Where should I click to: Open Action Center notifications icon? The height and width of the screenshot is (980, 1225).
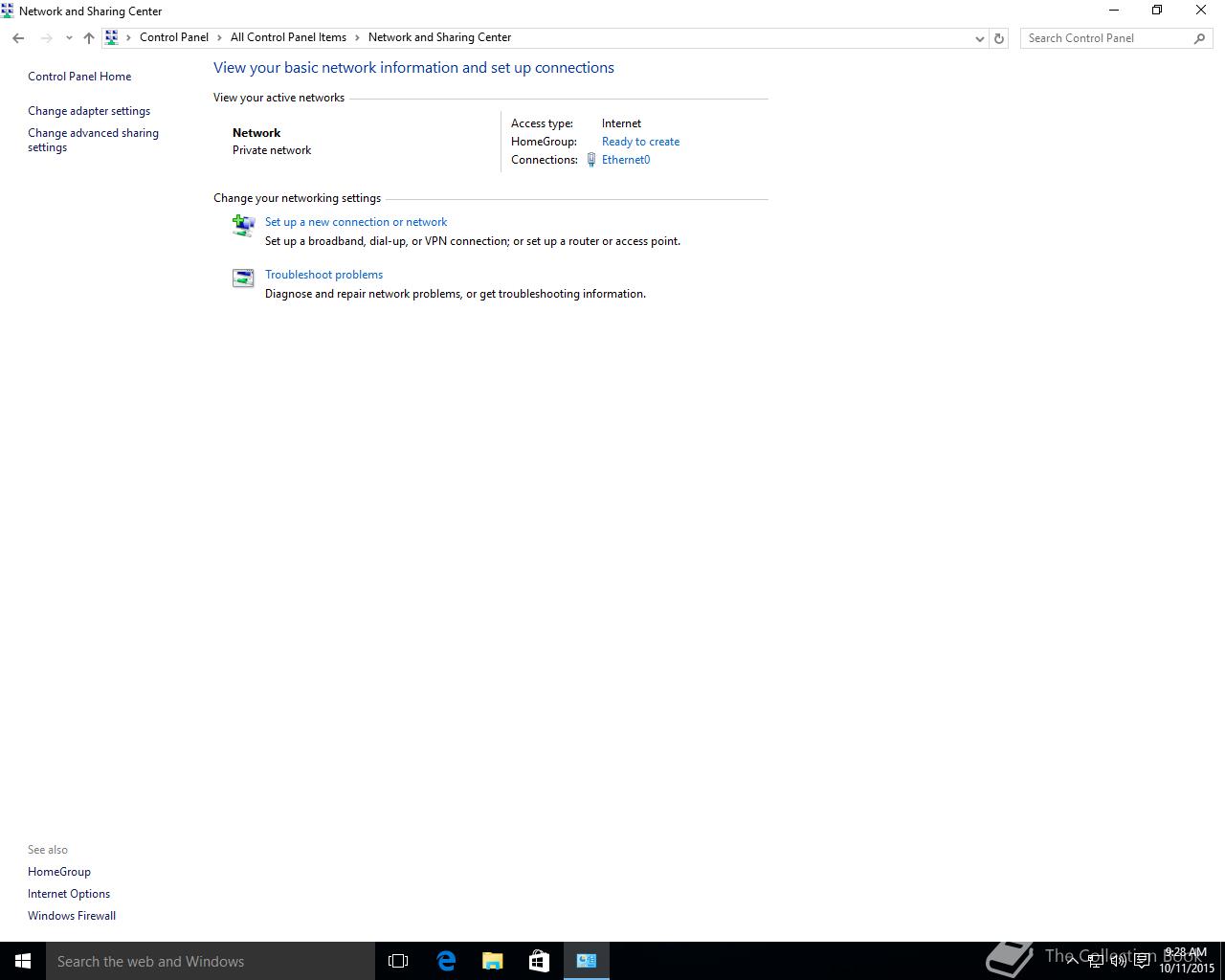1142,961
